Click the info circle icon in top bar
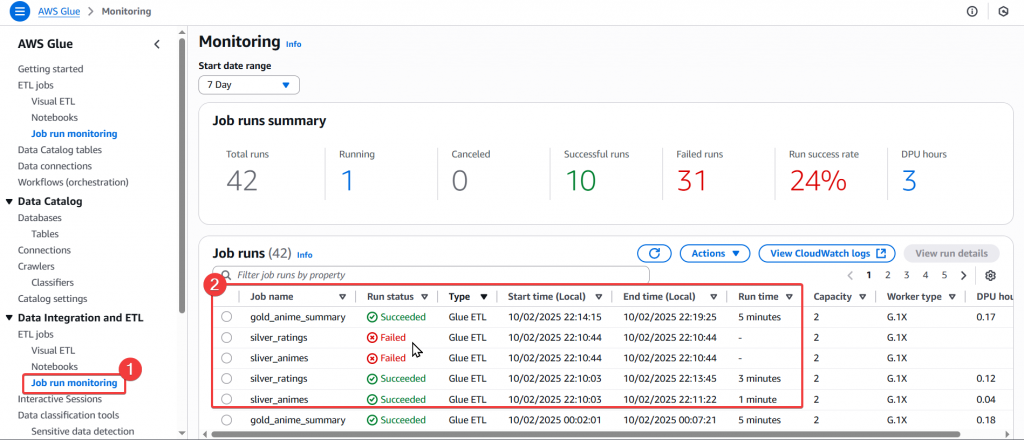The width and height of the screenshot is (1024, 440). 972,12
